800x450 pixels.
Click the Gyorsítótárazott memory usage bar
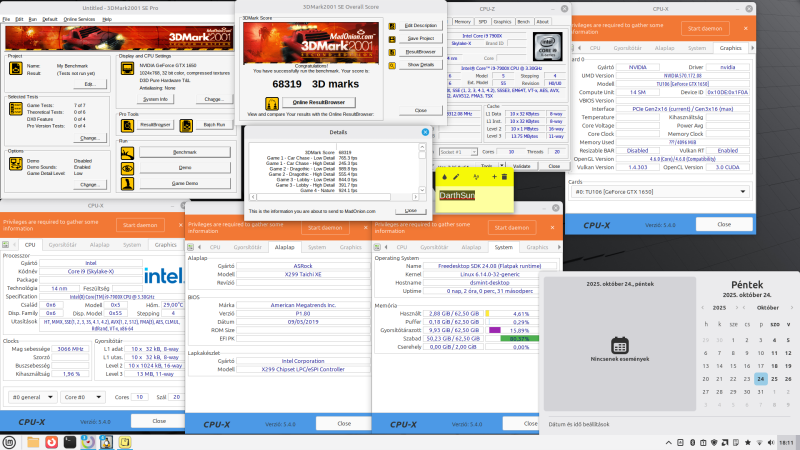click(x=512, y=330)
